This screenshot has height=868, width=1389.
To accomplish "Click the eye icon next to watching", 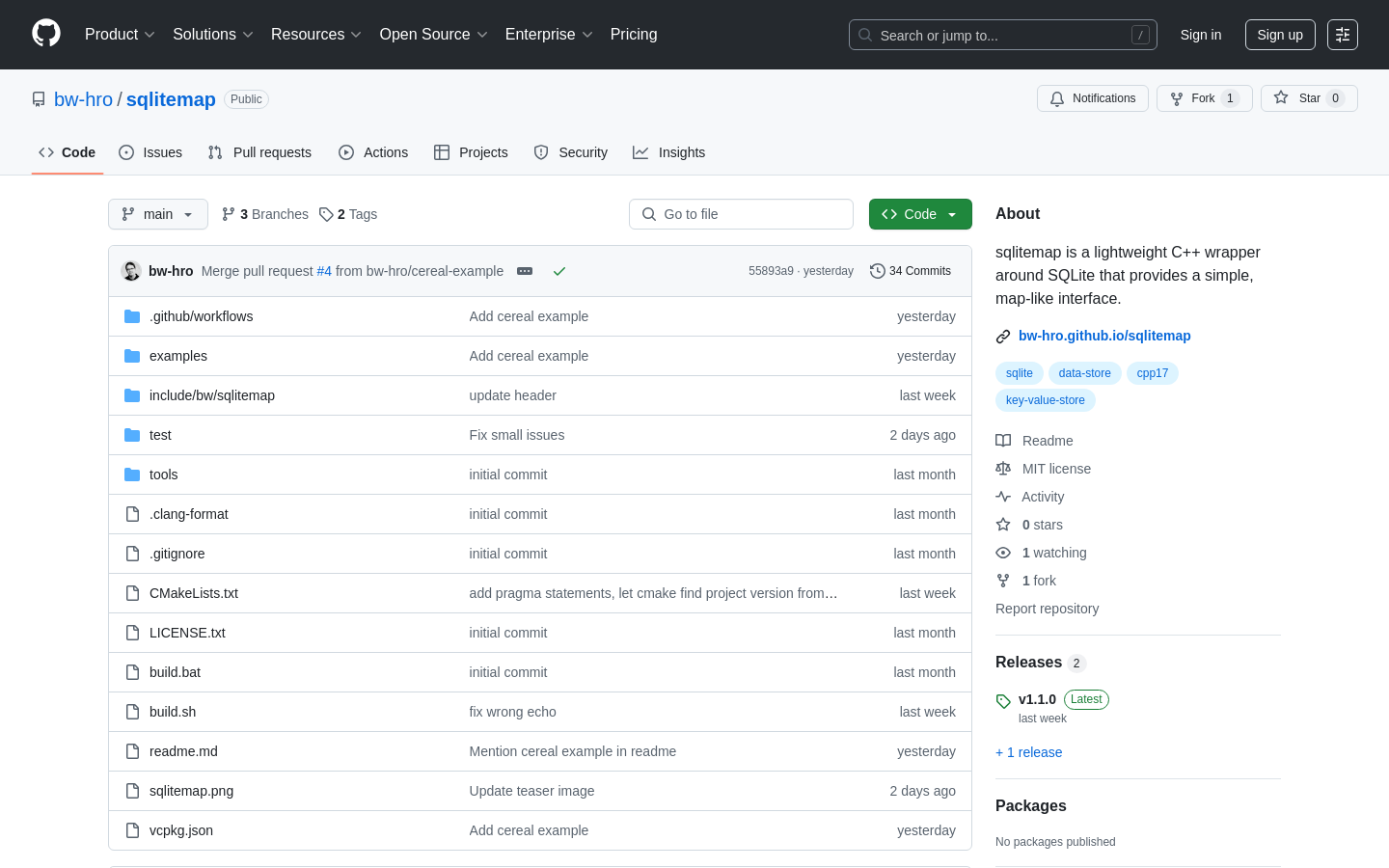I will pyautogui.click(x=1003, y=553).
